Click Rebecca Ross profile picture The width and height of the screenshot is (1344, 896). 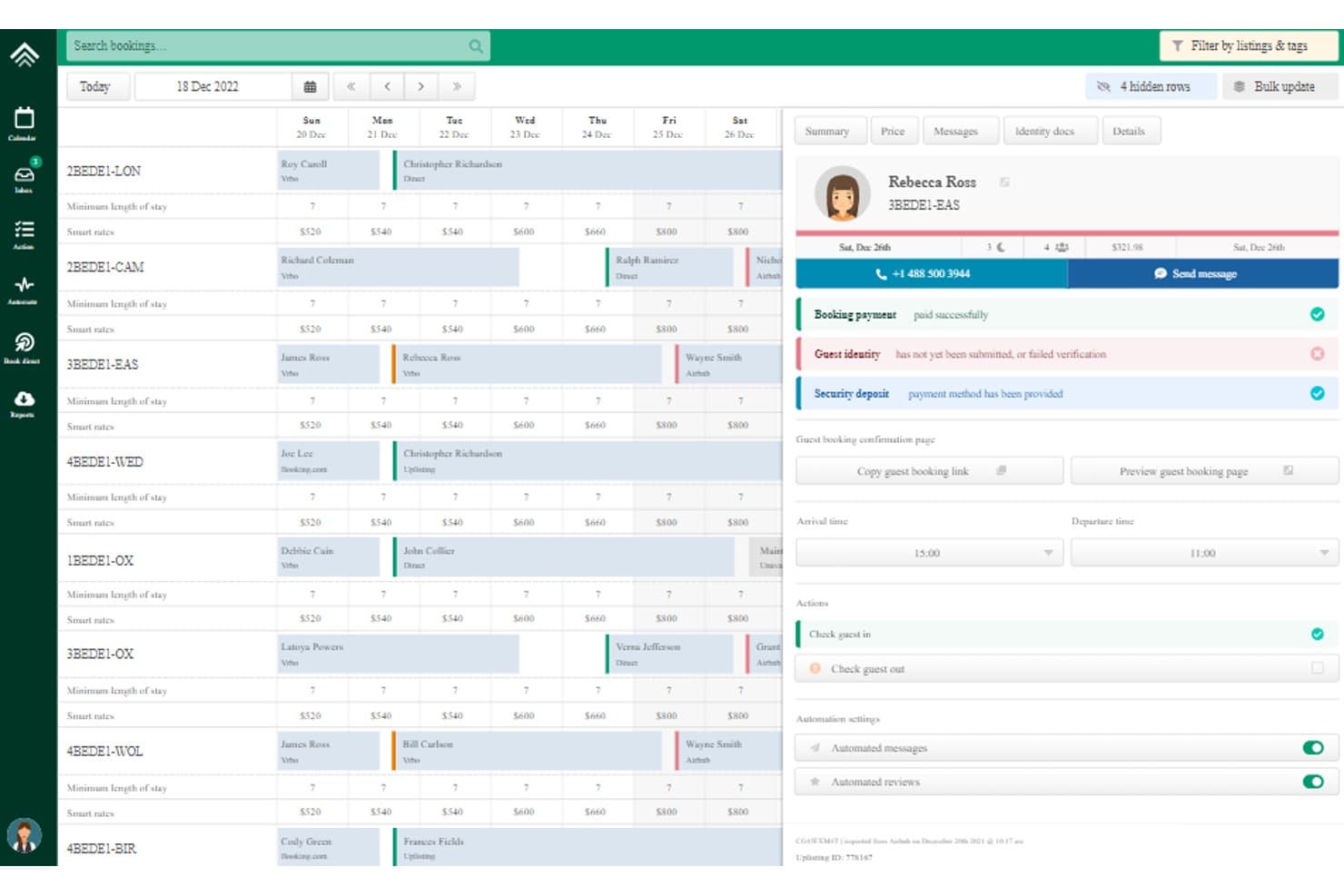pos(842,193)
